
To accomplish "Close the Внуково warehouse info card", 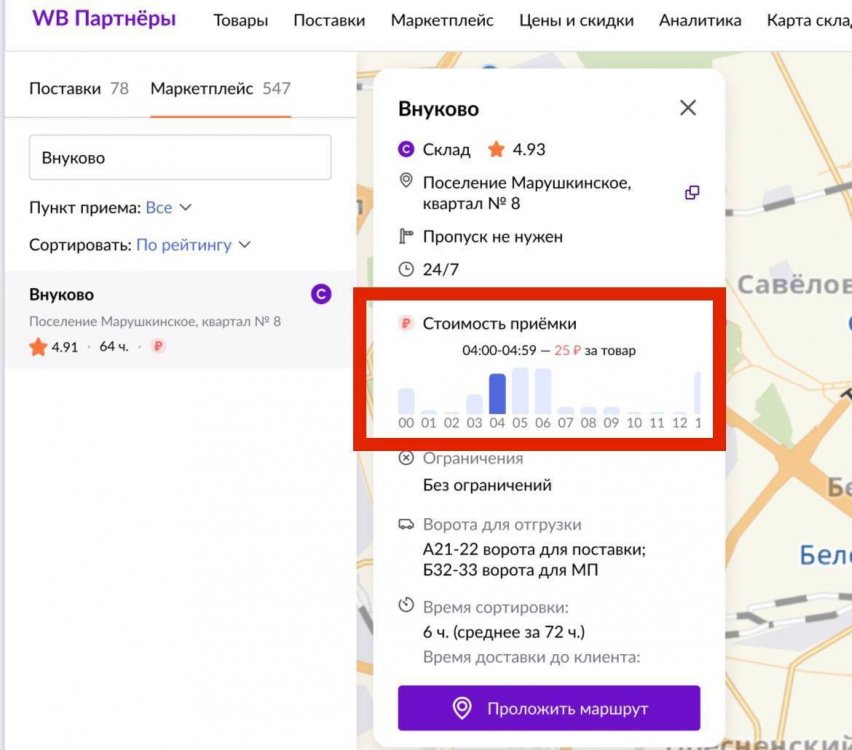I will click(688, 108).
